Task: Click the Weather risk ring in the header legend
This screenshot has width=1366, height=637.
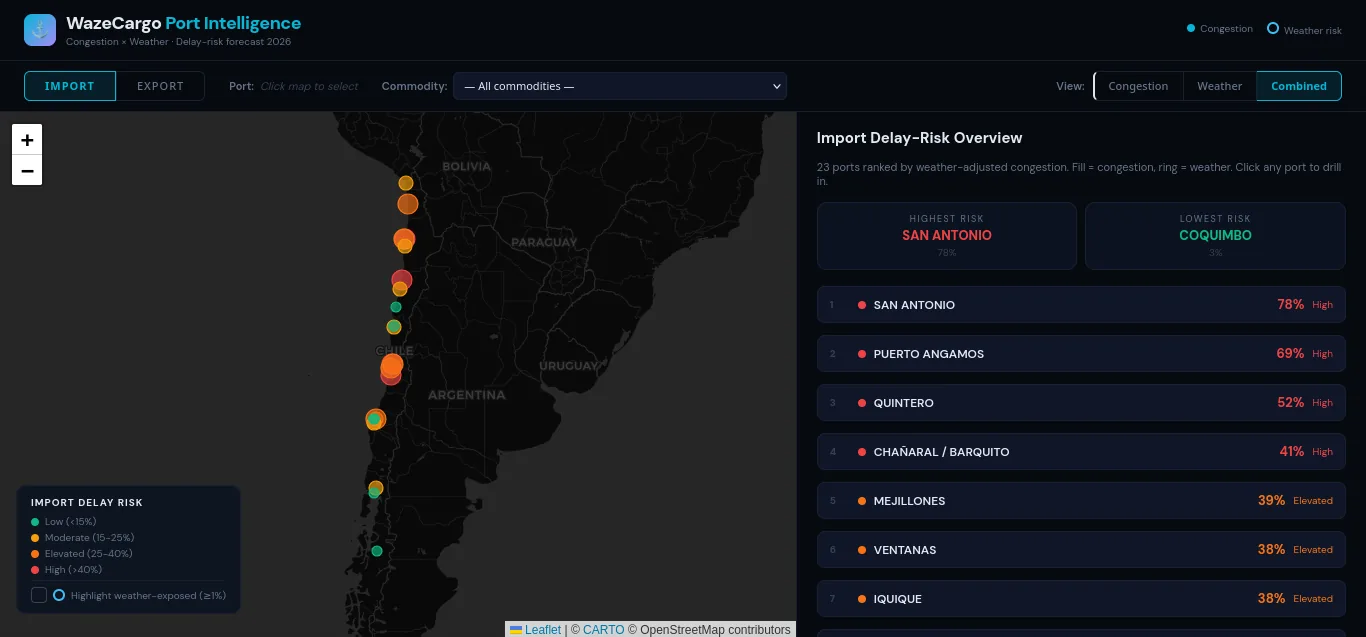Action: [x=1273, y=28]
